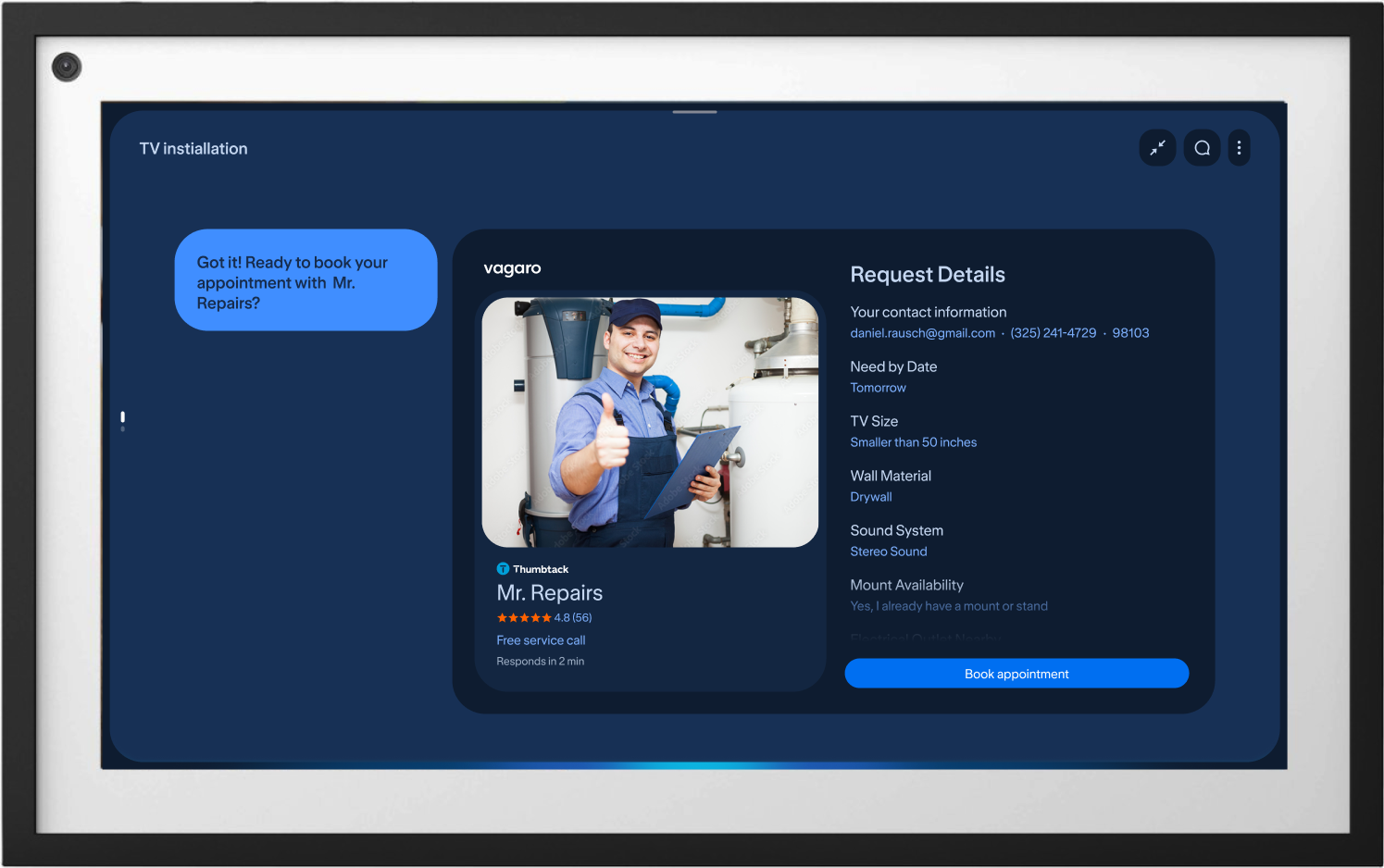This screenshot has height=868, width=1384.
Task: Click the Thumbtack logo icon
Action: click(503, 569)
